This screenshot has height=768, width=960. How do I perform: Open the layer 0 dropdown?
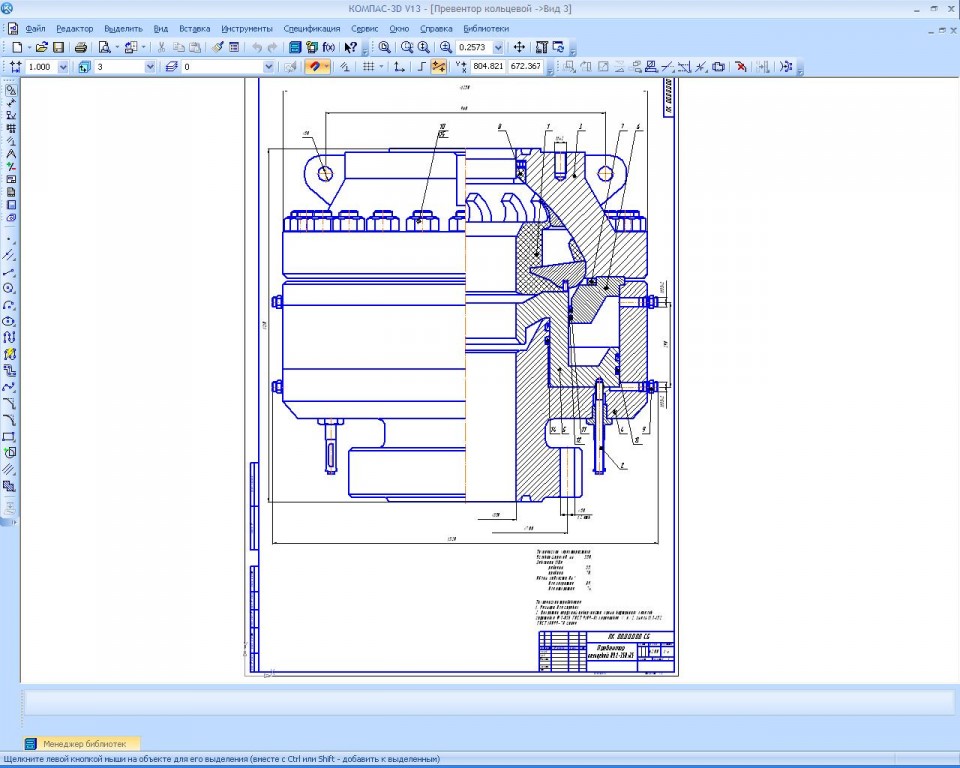click(x=268, y=67)
